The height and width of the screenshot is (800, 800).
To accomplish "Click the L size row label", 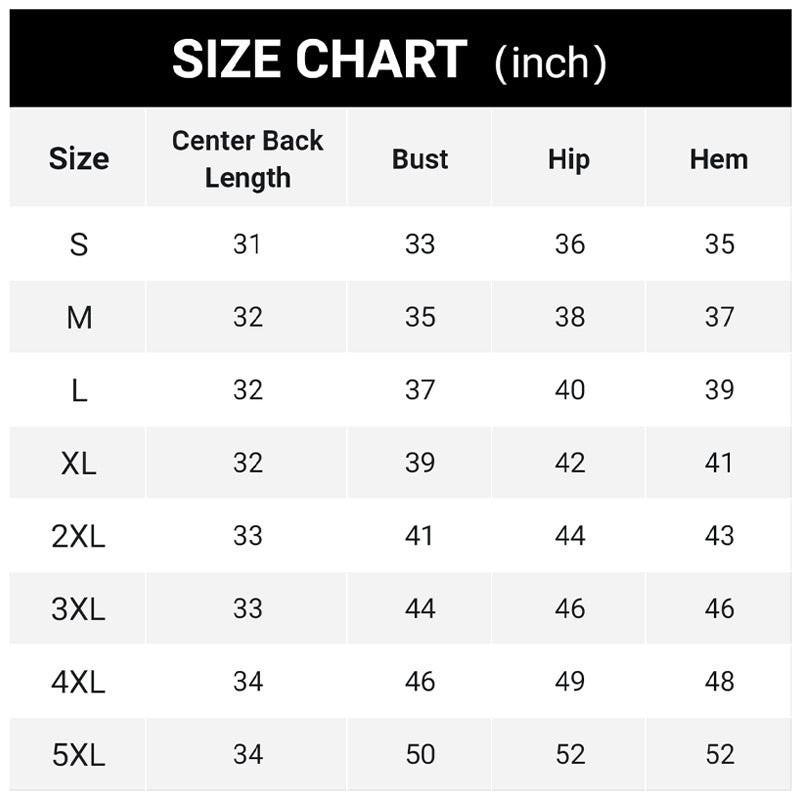I will 79,390.
